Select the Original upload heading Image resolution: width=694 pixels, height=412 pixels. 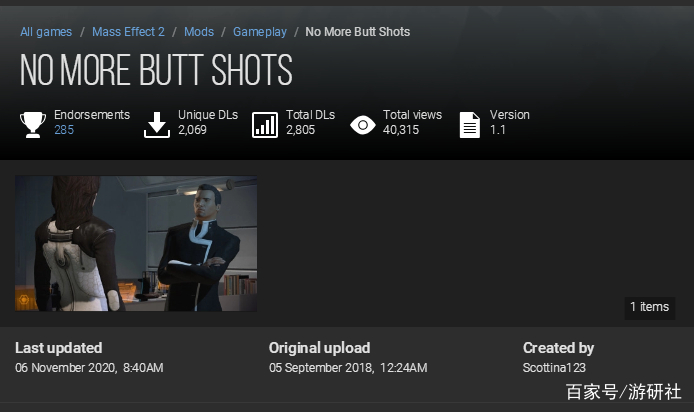tap(320, 348)
